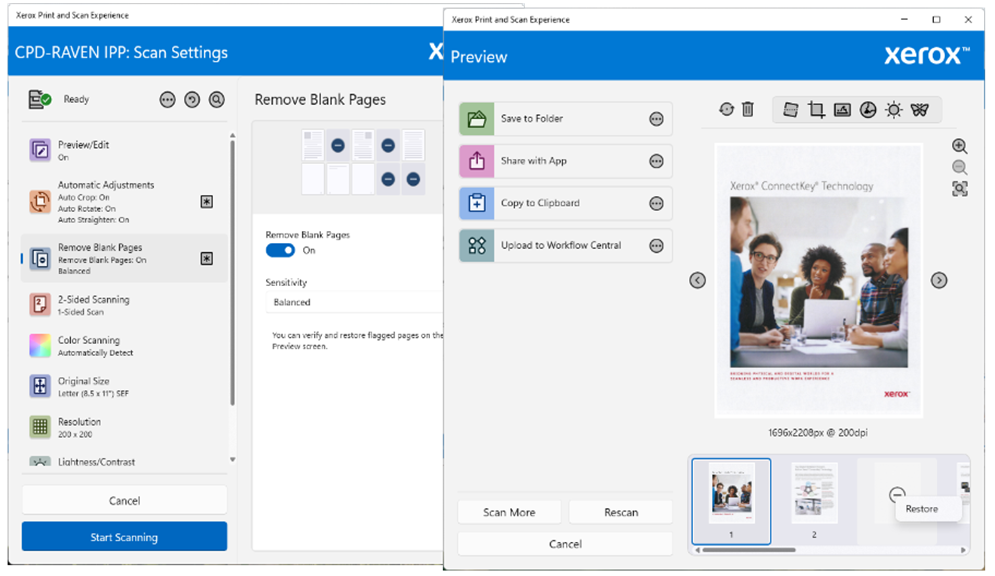The image size is (995, 576).
Task: Open more options for Upload to Workflow Central
Action: (656, 245)
